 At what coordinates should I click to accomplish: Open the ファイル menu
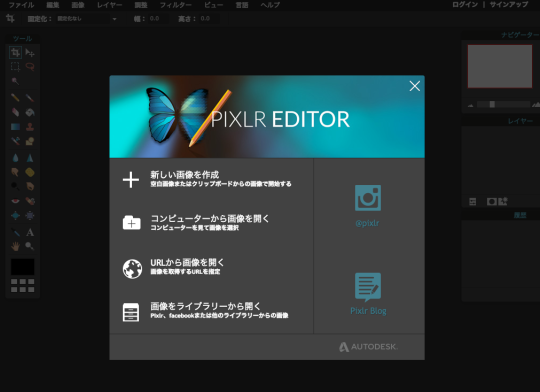21,5
